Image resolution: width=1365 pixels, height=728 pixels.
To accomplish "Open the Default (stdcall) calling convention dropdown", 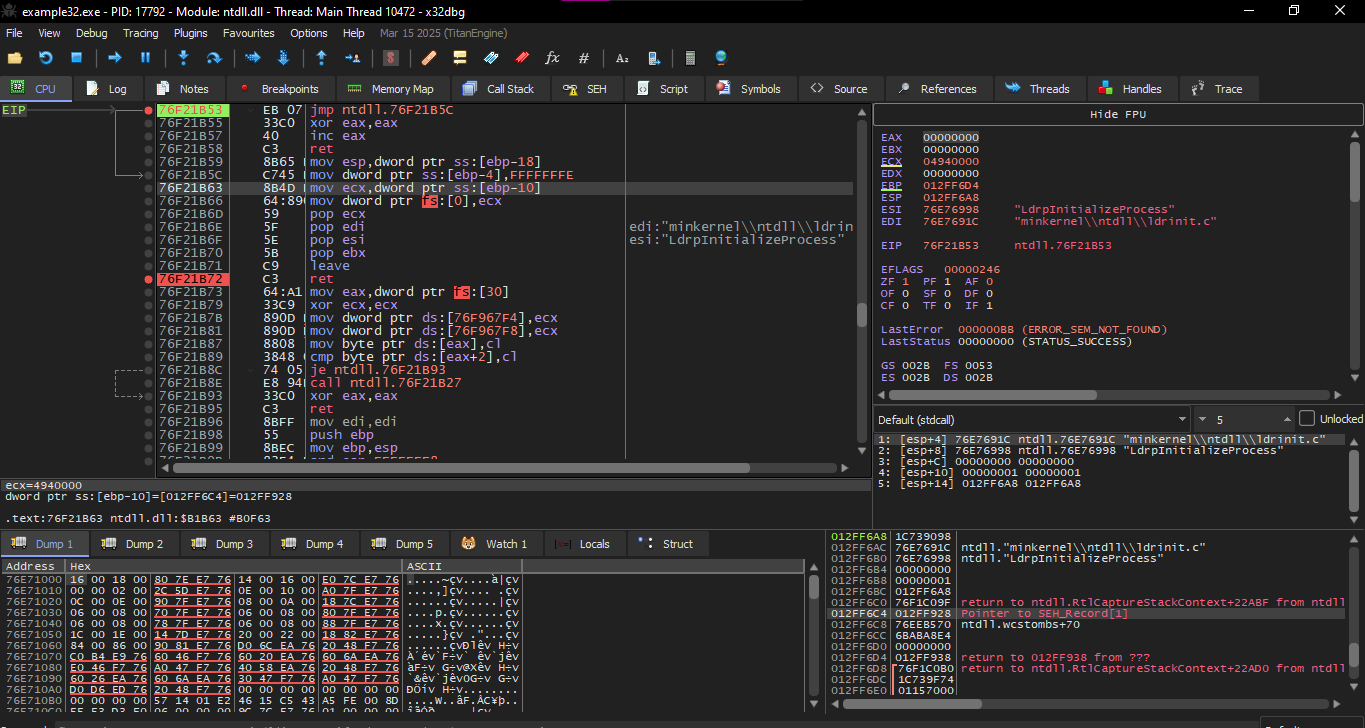I will point(1030,419).
